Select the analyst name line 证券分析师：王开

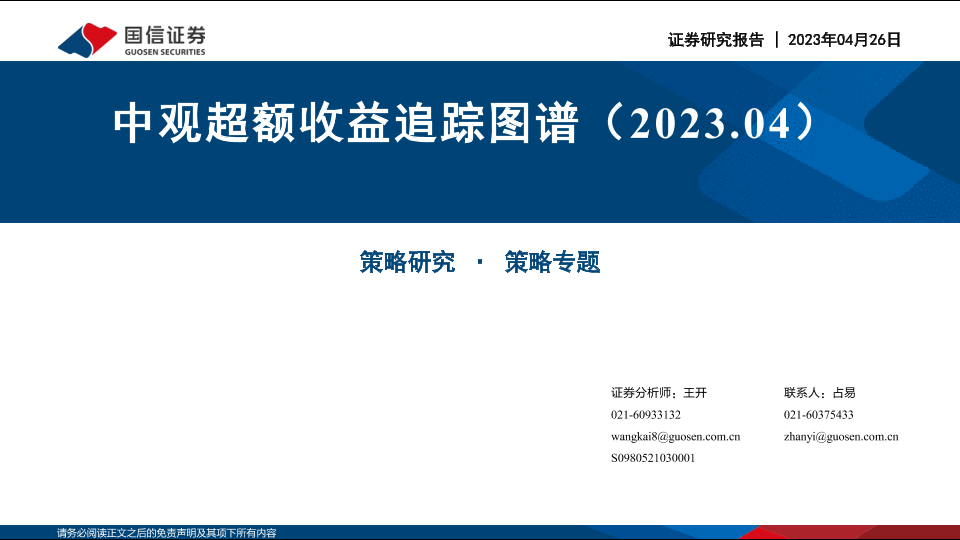[658, 393]
